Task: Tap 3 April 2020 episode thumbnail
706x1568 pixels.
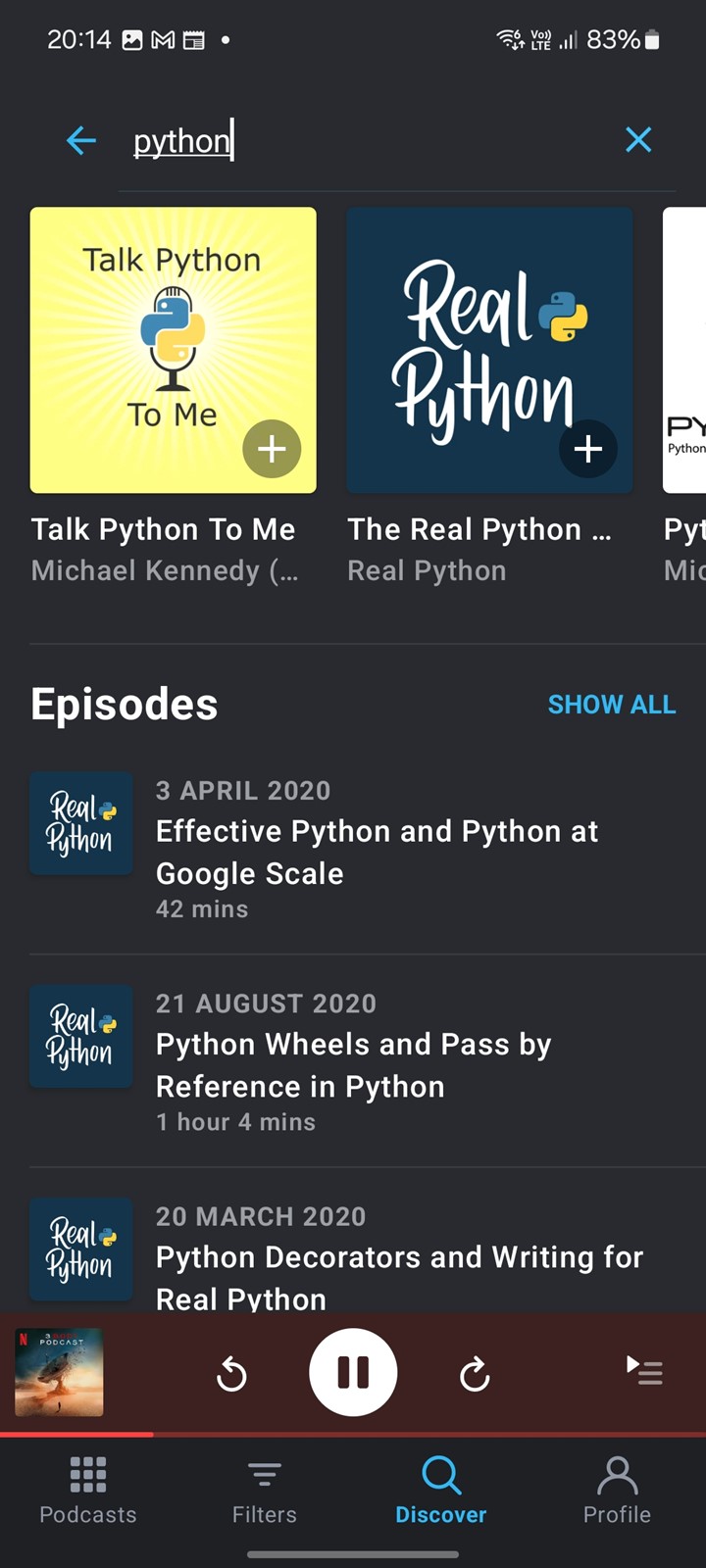Action: coord(81,823)
